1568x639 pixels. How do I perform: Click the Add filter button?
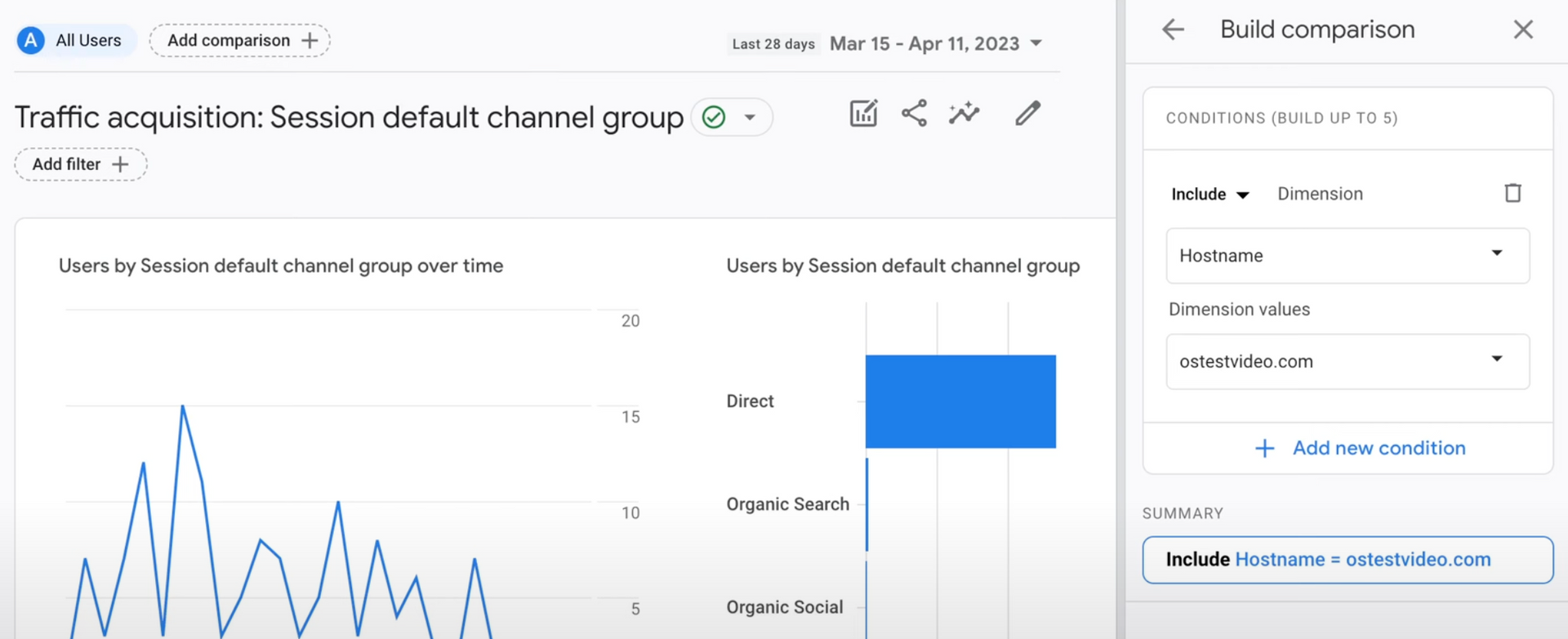pyautogui.click(x=80, y=164)
